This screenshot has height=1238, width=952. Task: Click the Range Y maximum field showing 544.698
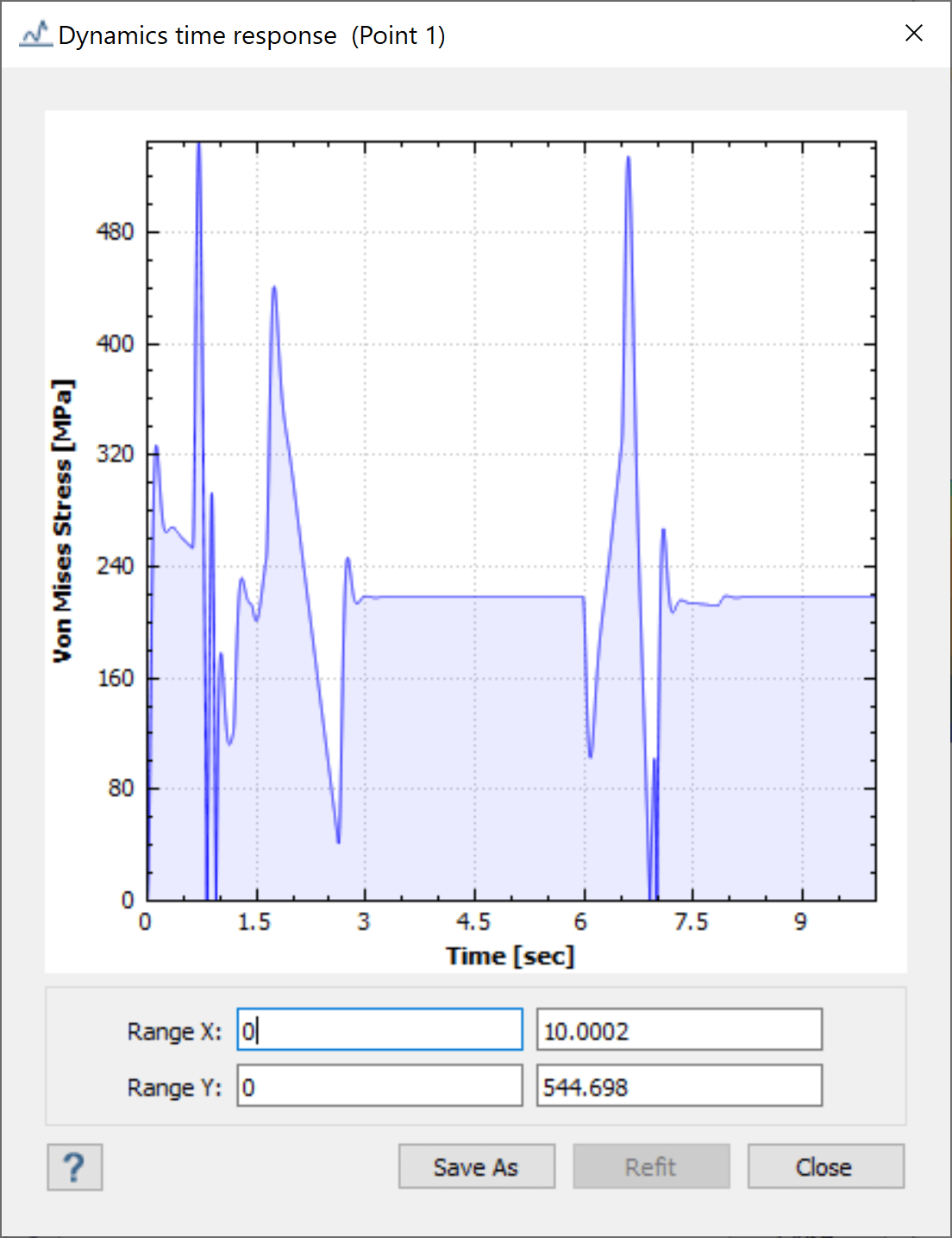coord(679,1086)
